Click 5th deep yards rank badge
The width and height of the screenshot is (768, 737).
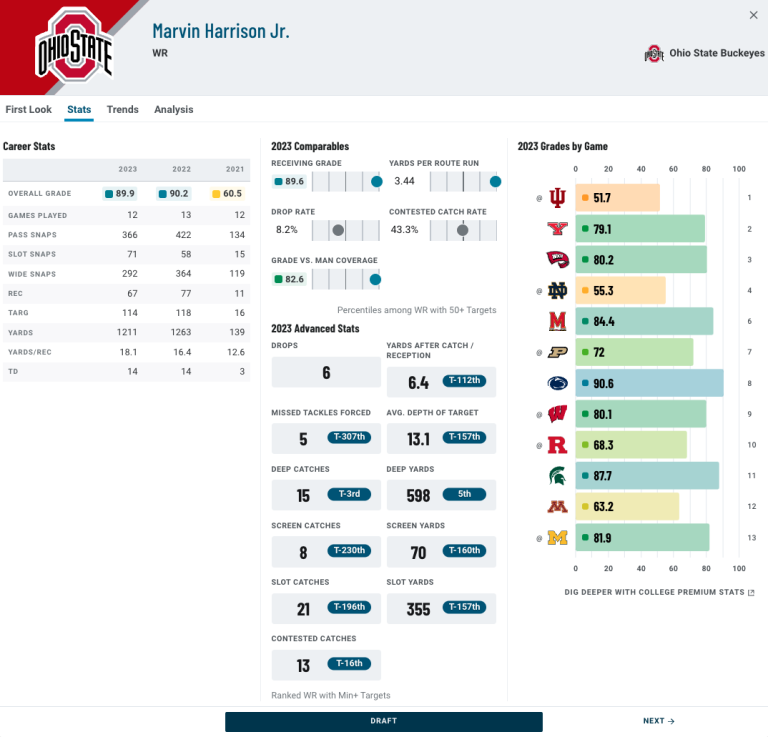pyautogui.click(x=464, y=494)
